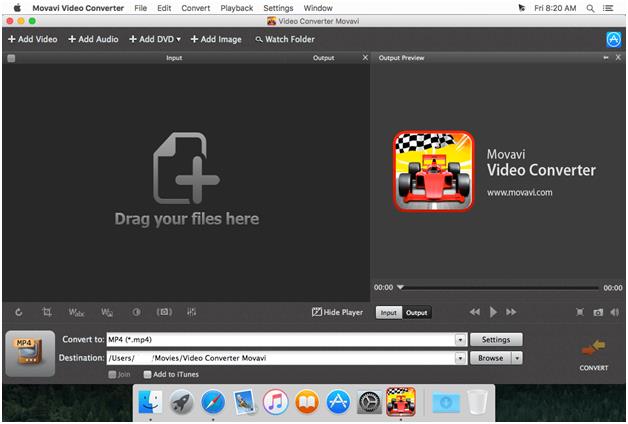Open the Apple menu

click(17, 8)
